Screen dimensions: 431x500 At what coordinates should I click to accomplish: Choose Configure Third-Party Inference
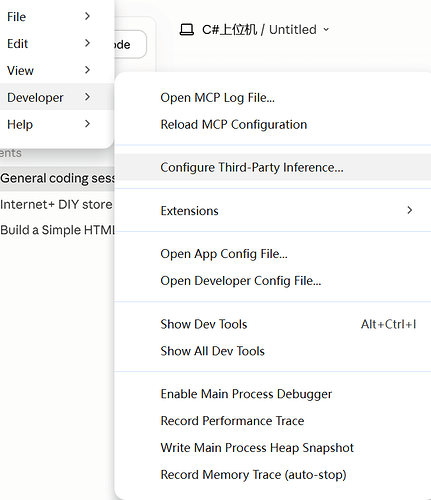pyautogui.click(x=273, y=167)
